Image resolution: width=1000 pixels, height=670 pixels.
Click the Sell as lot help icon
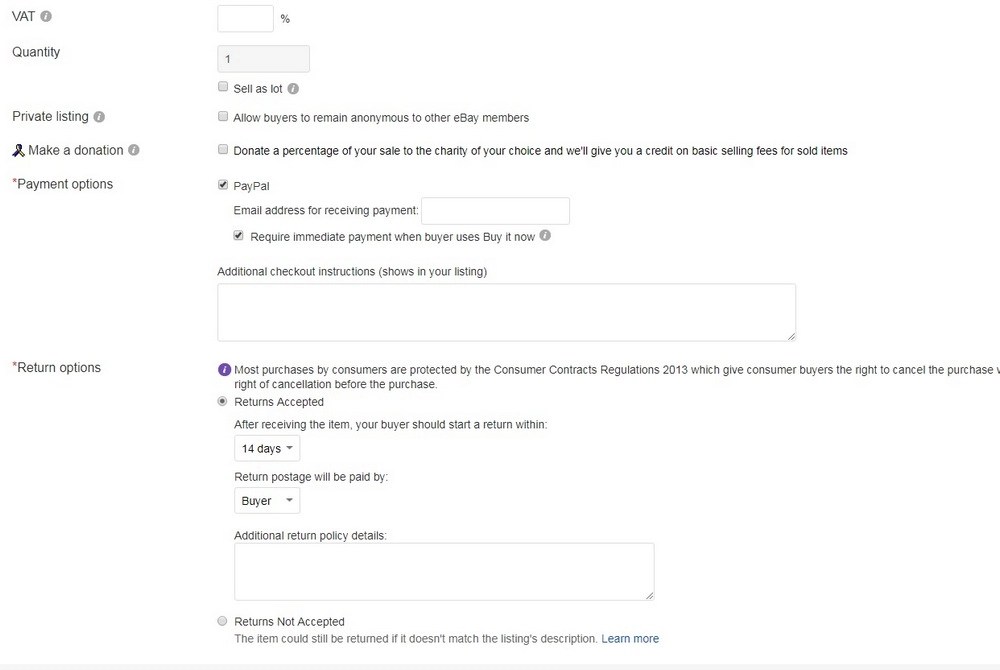coord(291,88)
